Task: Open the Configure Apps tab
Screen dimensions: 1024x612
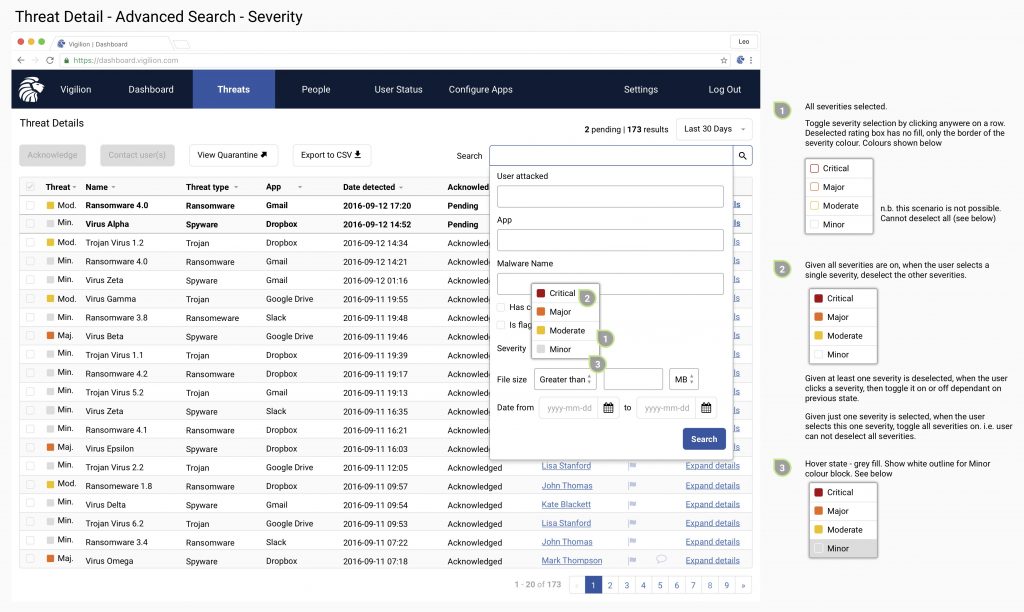Action: [x=480, y=90]
